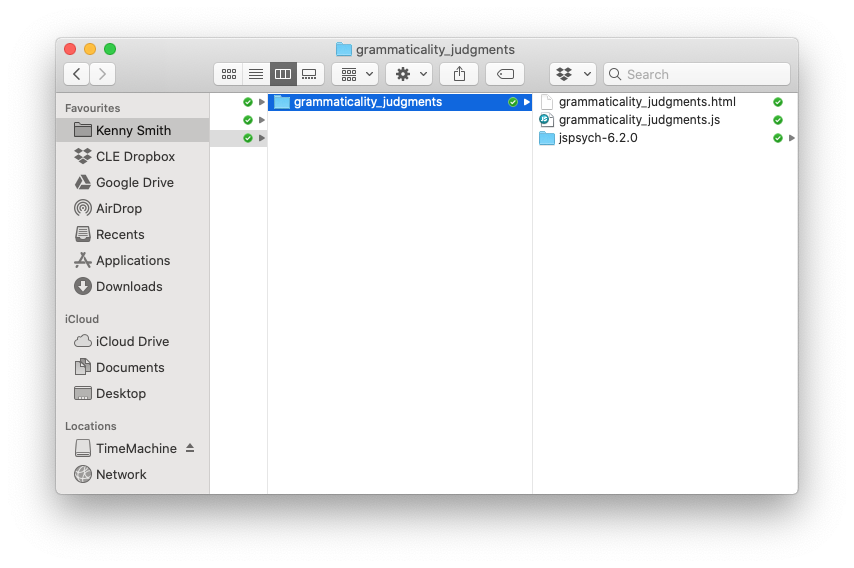The height and width of the screenshot is (568, 854).
Task: Open the Downloads folder in sidebar
Action: click(128, 286)
